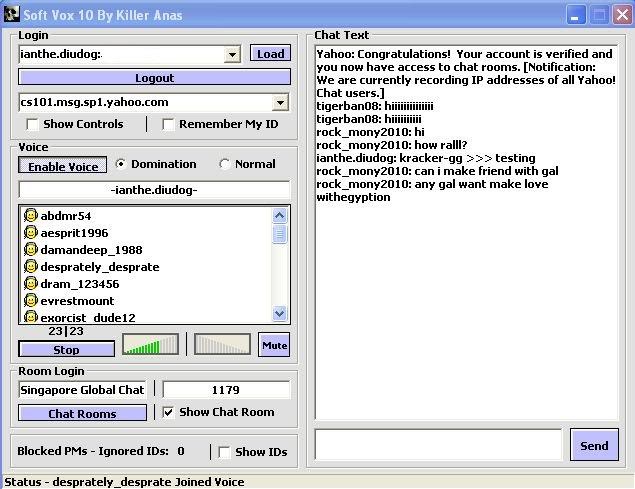The image size is (635, 489).
Task: Select the Domination voice mode radio button
Action: pos(120,164)
